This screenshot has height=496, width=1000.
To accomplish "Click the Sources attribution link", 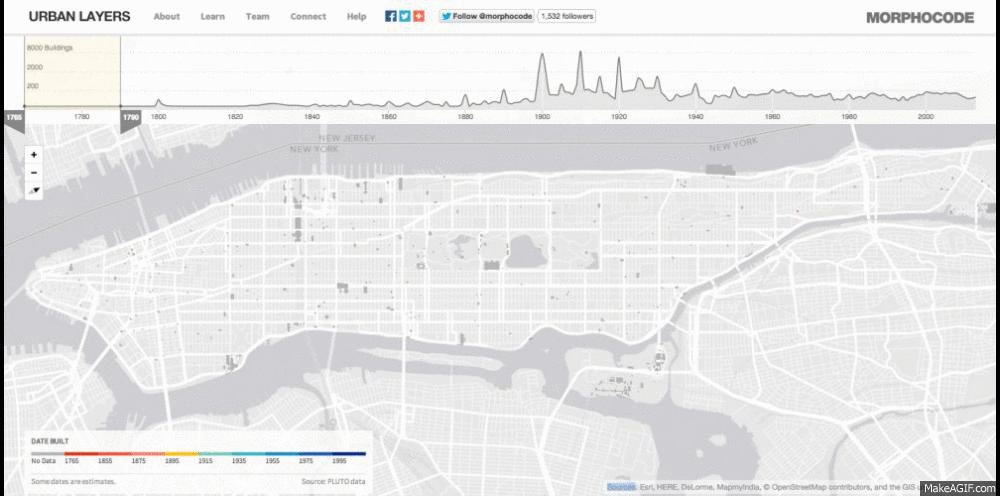I will 621,487.
